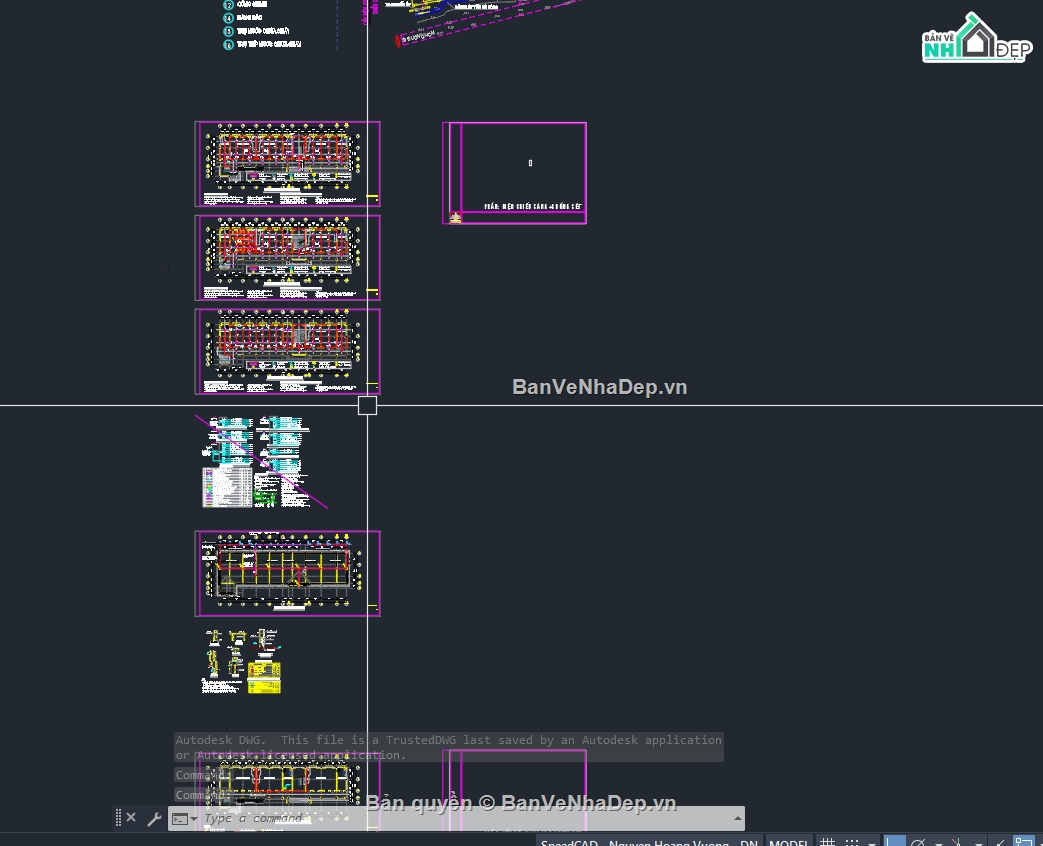
Task: Click the BanVeNhaDep logo
Action: tap(976, 38)
